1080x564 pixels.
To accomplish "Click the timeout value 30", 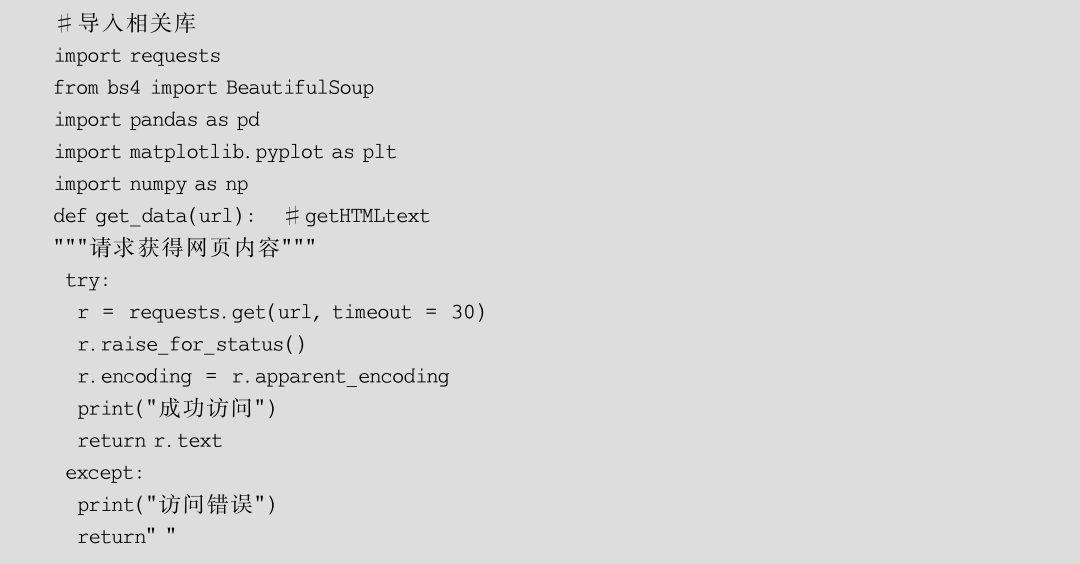I will coord(464,313).
